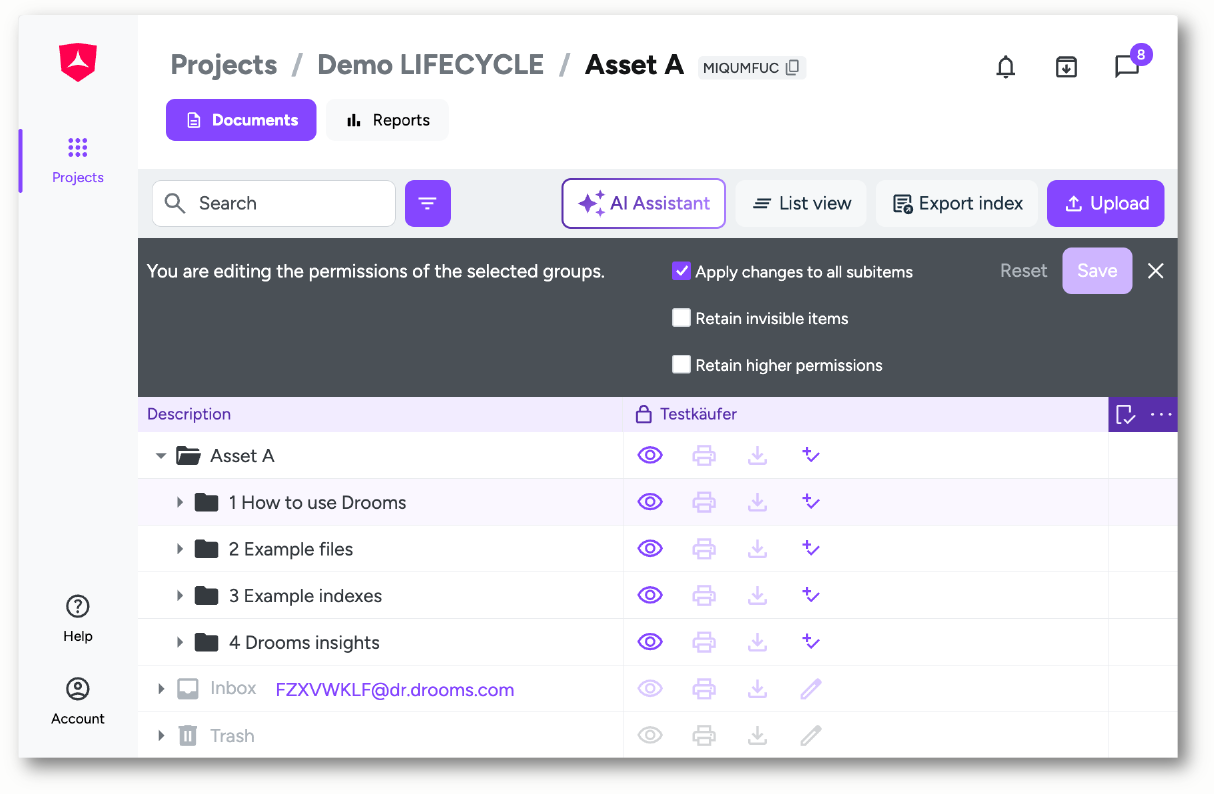
Task: Toggle view permission for 3 Example indexes
Action: (x=650, y=595)
